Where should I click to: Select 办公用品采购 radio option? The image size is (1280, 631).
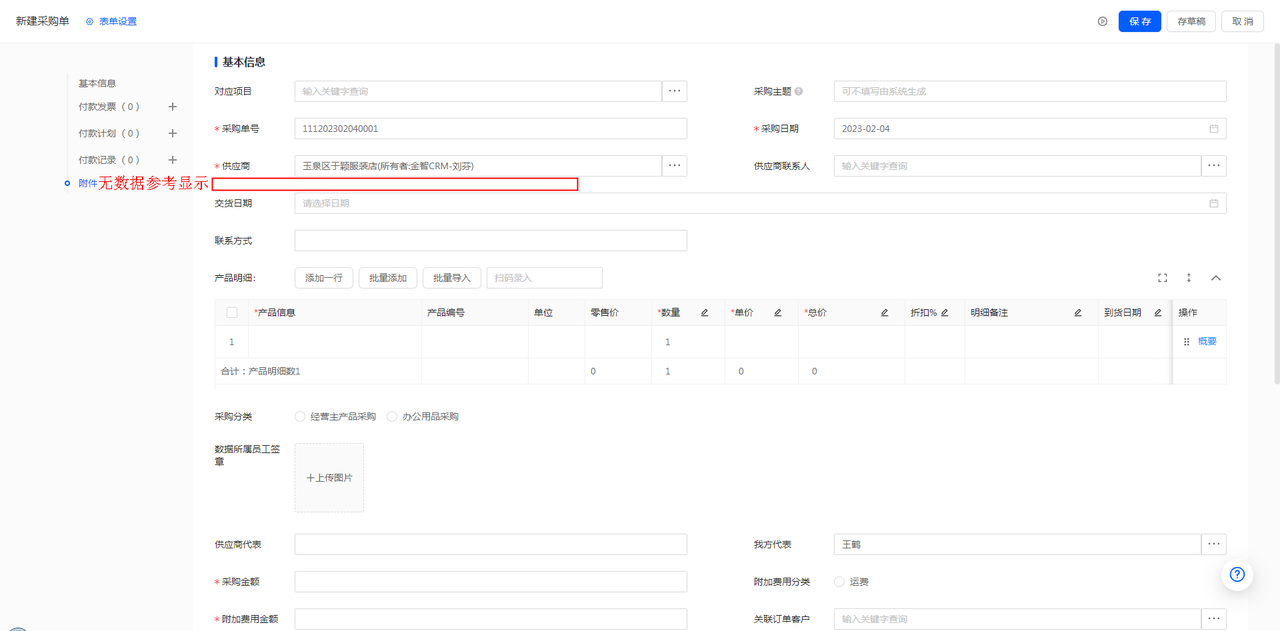pos(392,416)
